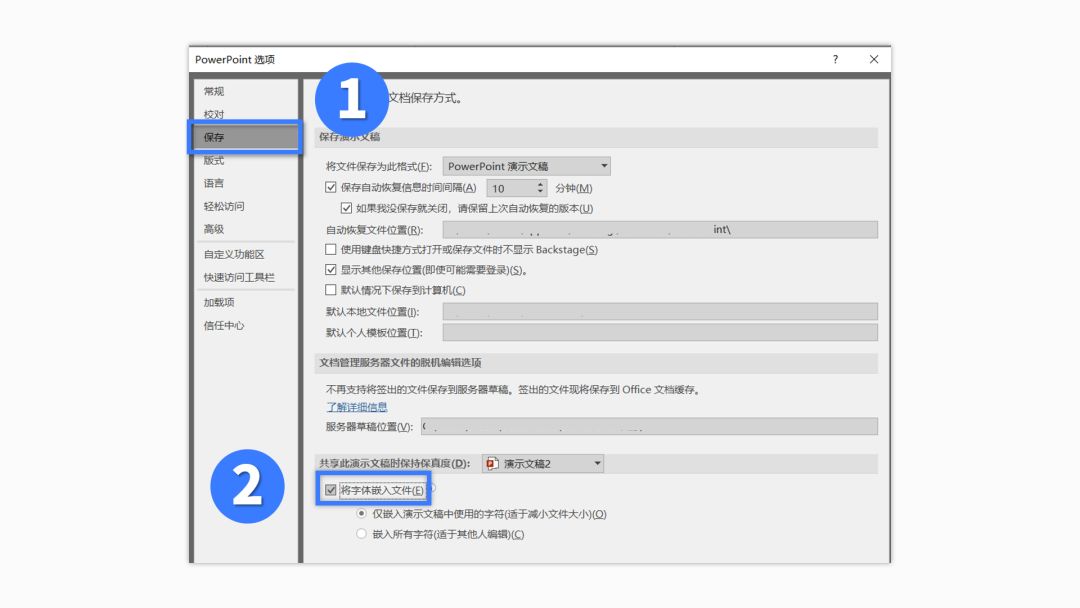Toggle 显示其他保存位置 checkbox
Viewport: 1080px width, 608px height.
coord(331,269)
